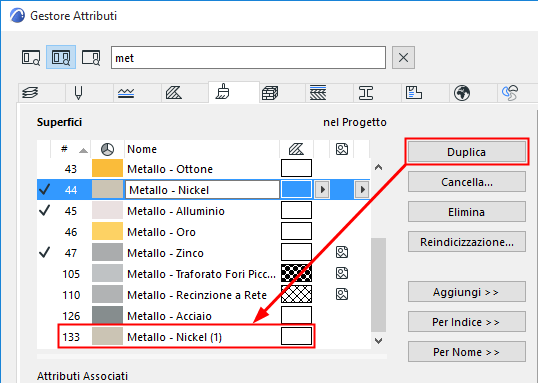This screenshot has width=538, height=383.
Task: Click orange color swatch of Metallo - Ottone
Action: 107,169
